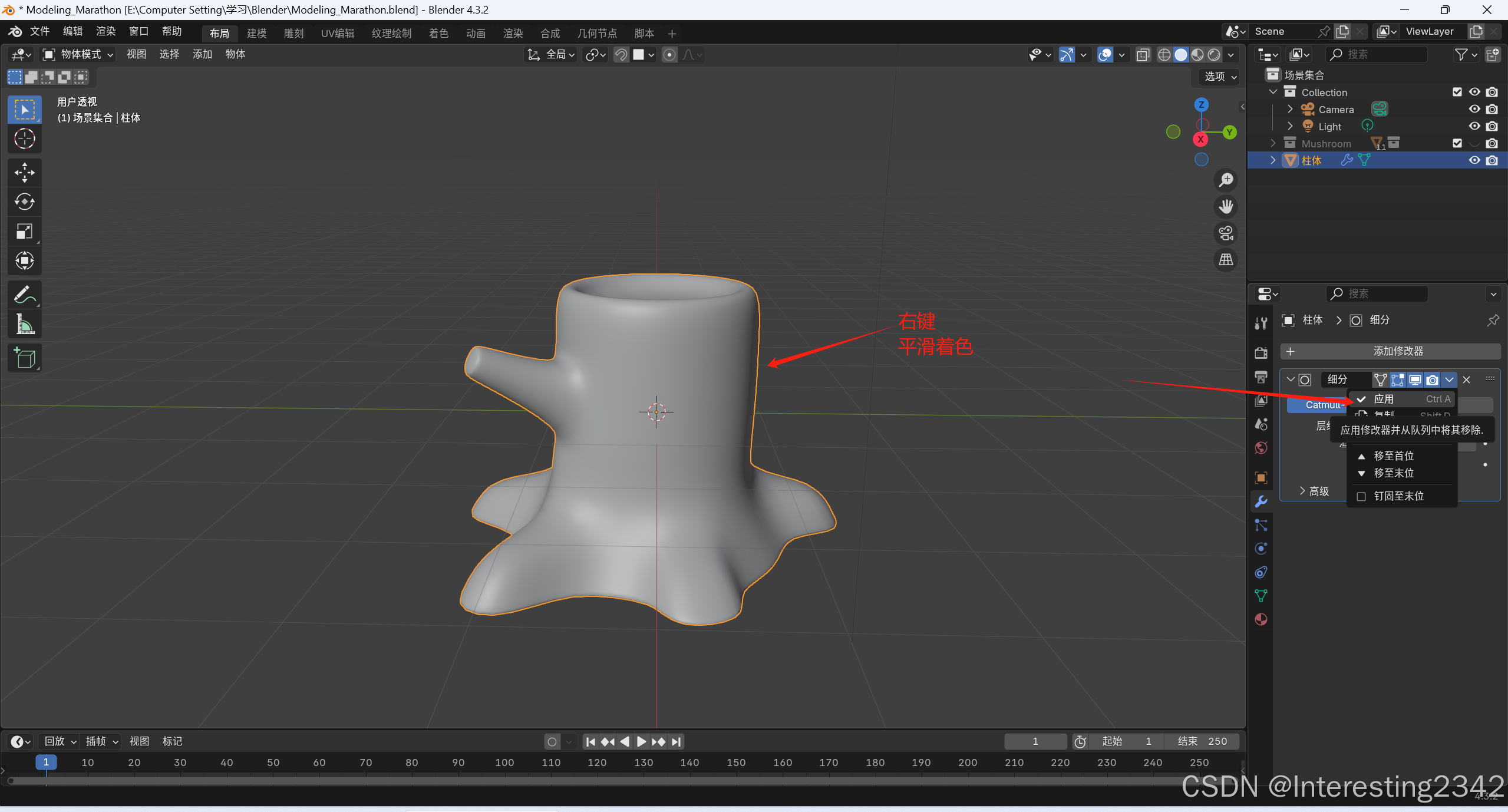Open the Material properties tab

[x=1260, y=619]
